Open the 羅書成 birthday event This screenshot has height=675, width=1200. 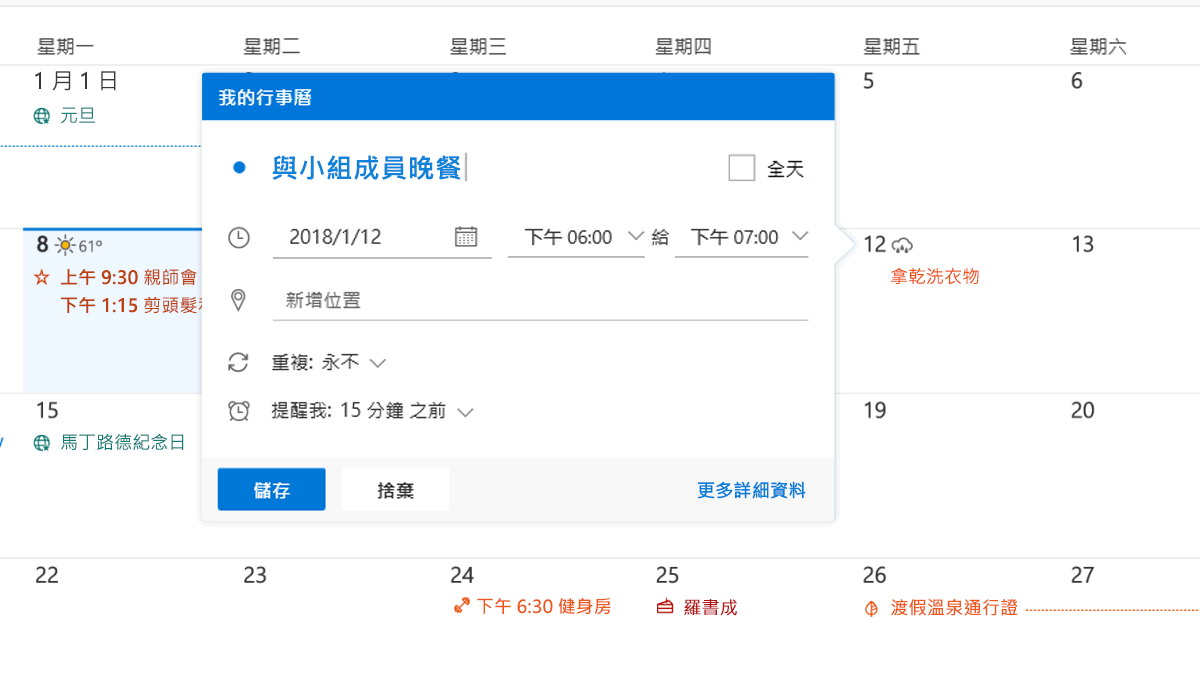point(710,607)
